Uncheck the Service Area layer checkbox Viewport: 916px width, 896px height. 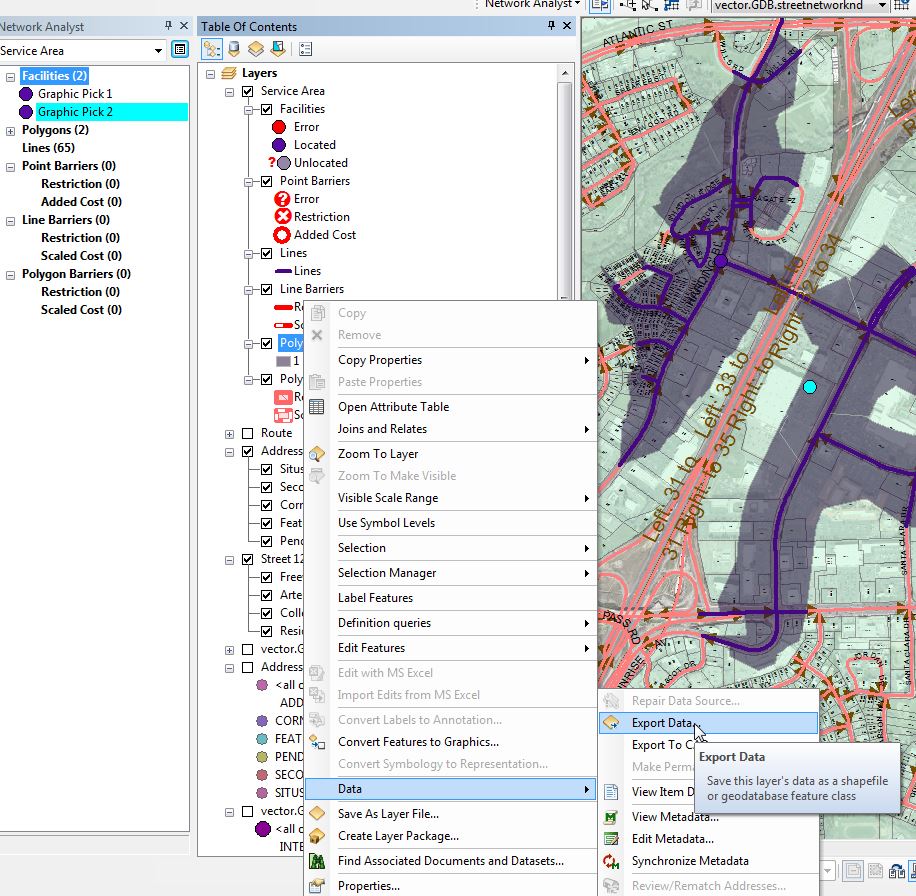point(247,91)
